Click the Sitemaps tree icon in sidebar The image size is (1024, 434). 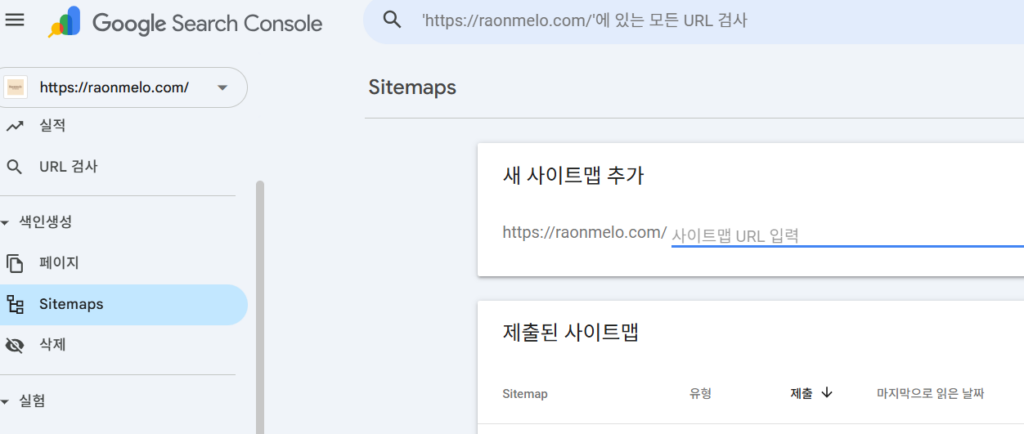click(14, 304)
